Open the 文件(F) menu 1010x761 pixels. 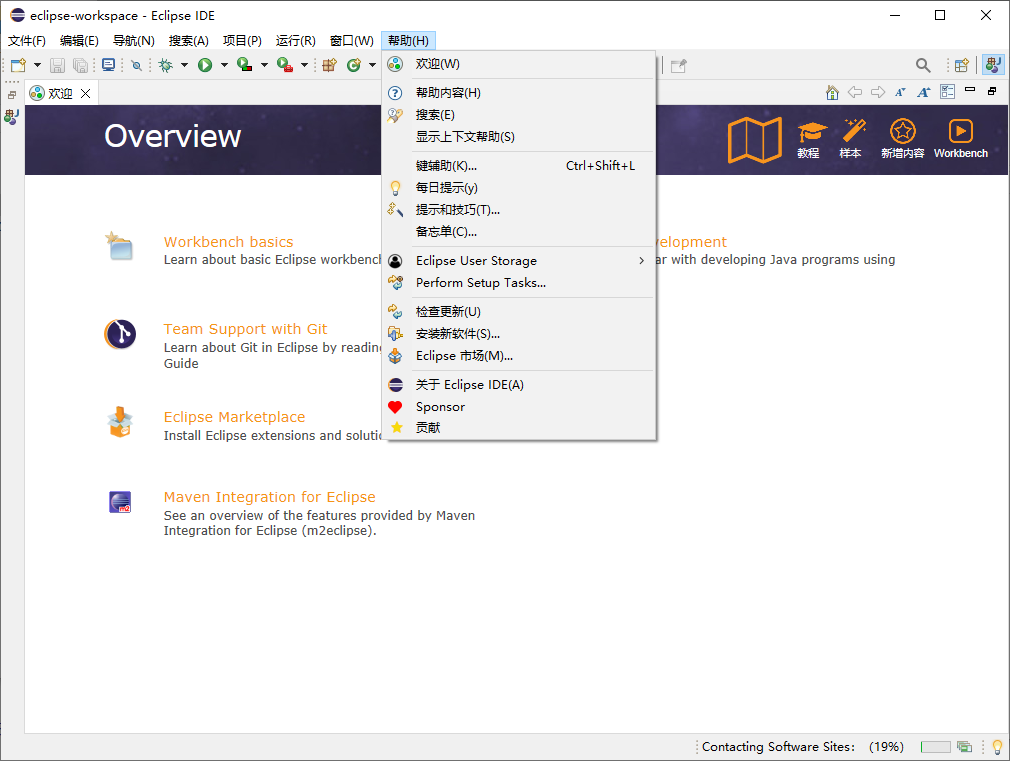(x=26, y=41)
